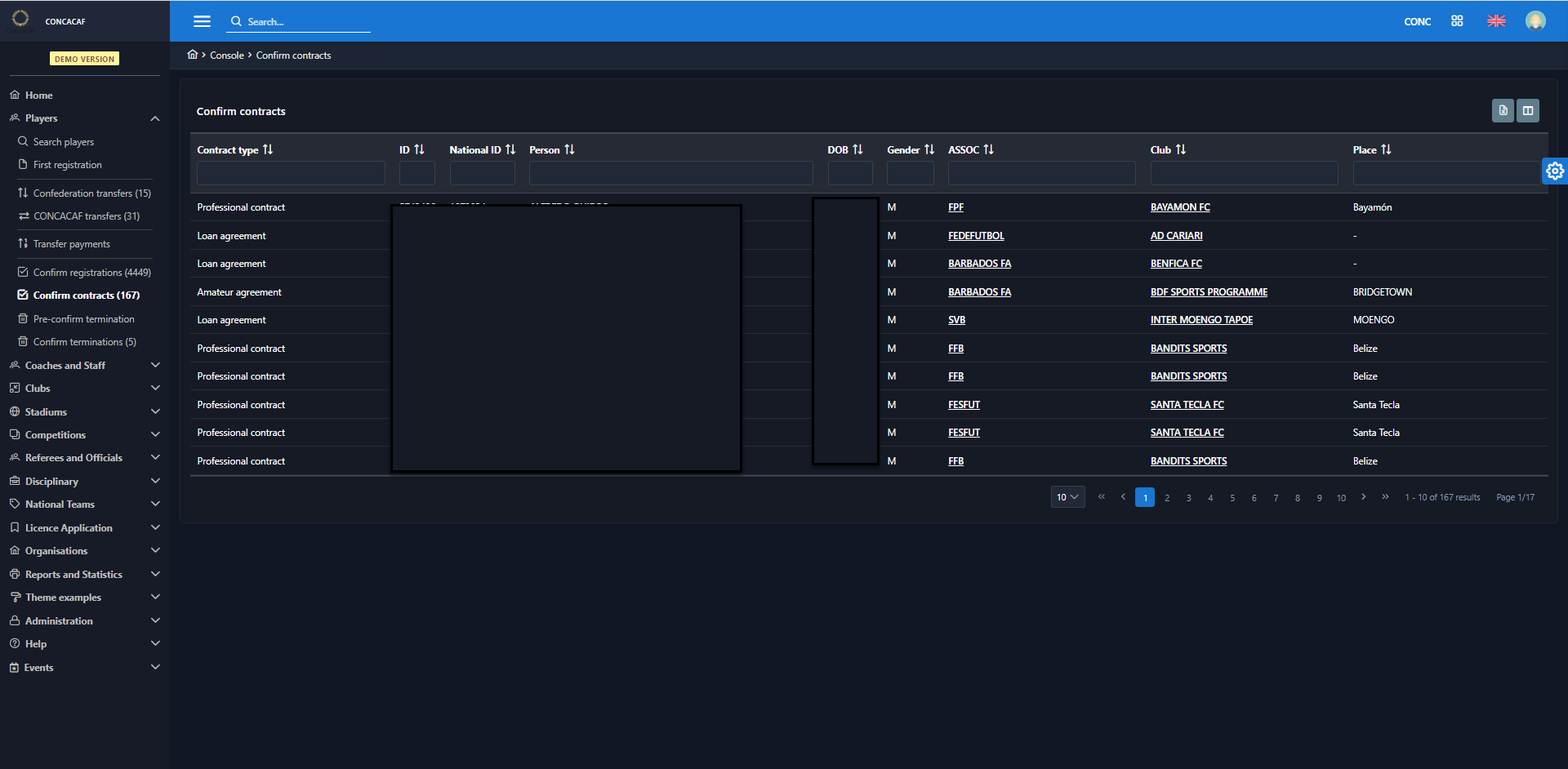Jump to the last page of results
The height and width of the screenshot is (769, 1568).
pyautogui.click(x=1385, y=496)
